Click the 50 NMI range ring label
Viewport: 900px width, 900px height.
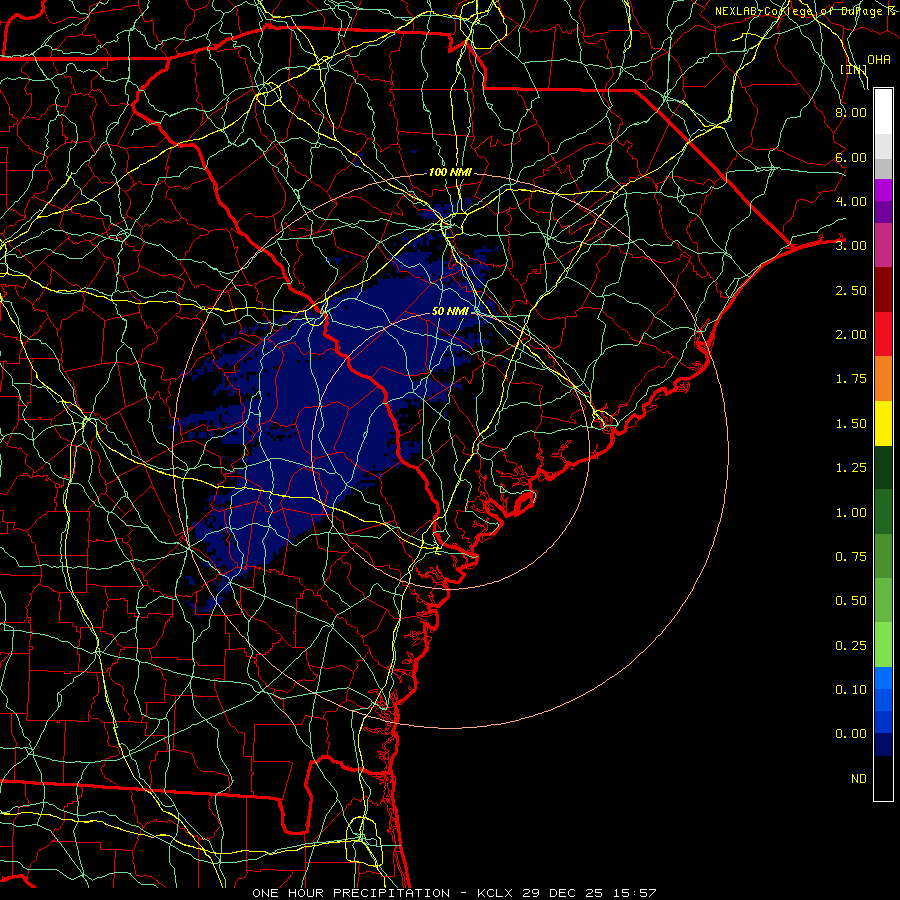click(x=450, y=311)
